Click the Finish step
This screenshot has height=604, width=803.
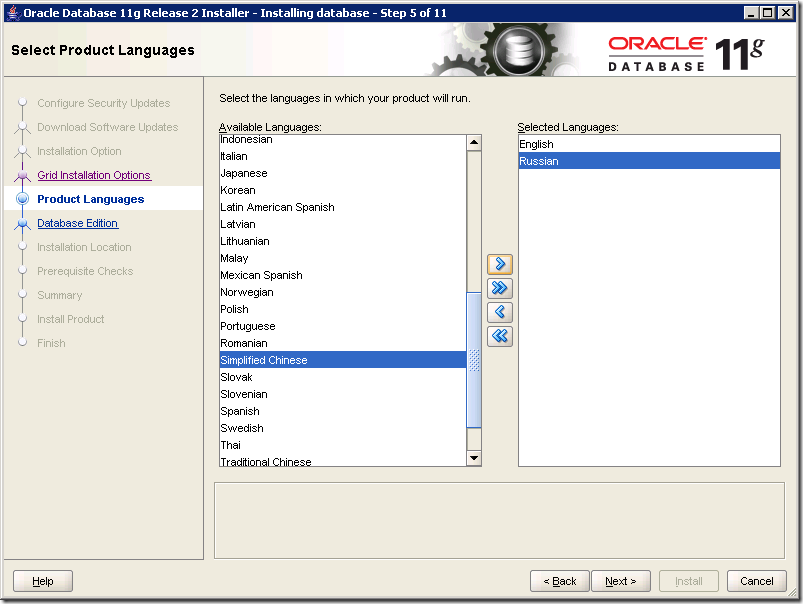click(51, 343)
